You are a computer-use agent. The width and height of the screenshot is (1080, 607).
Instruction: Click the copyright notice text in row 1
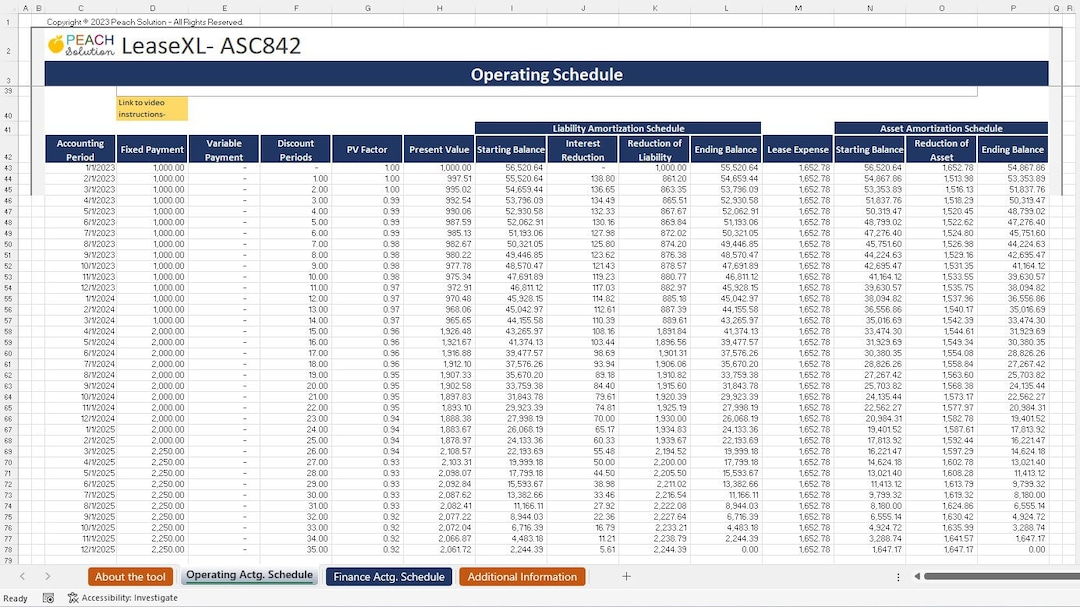pyautogui.click(x=145, y=22)
